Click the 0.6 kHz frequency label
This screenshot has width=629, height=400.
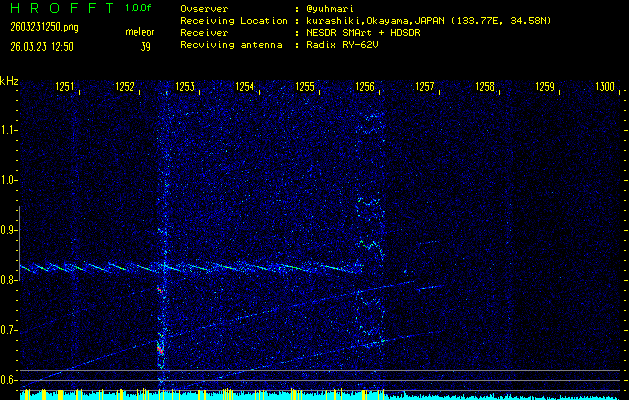click(x=7, y=380)
